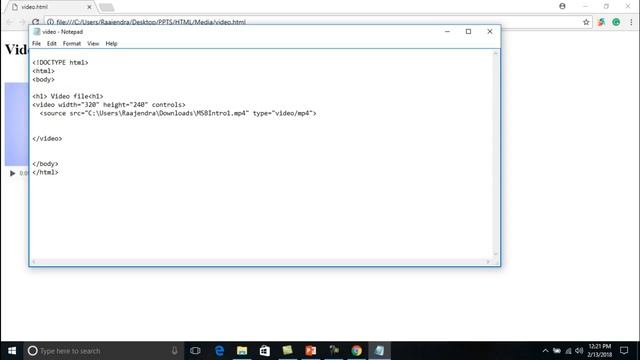The height and width of the screenshot is (360, 640).
Task: Open Microsoft Edge from the taskbar
Action: (x=219, y=351)
